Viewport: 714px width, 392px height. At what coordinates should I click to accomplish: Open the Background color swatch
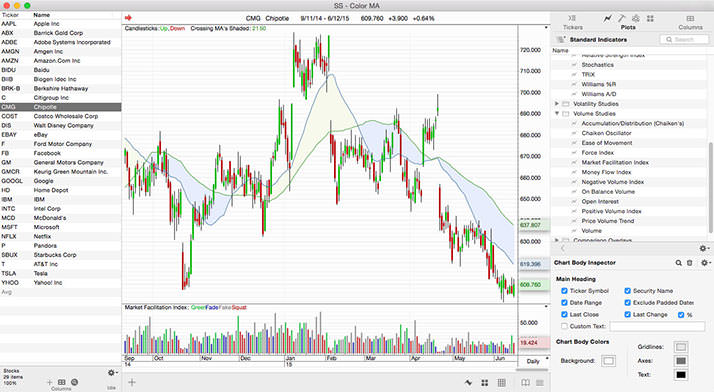point(608,361)
